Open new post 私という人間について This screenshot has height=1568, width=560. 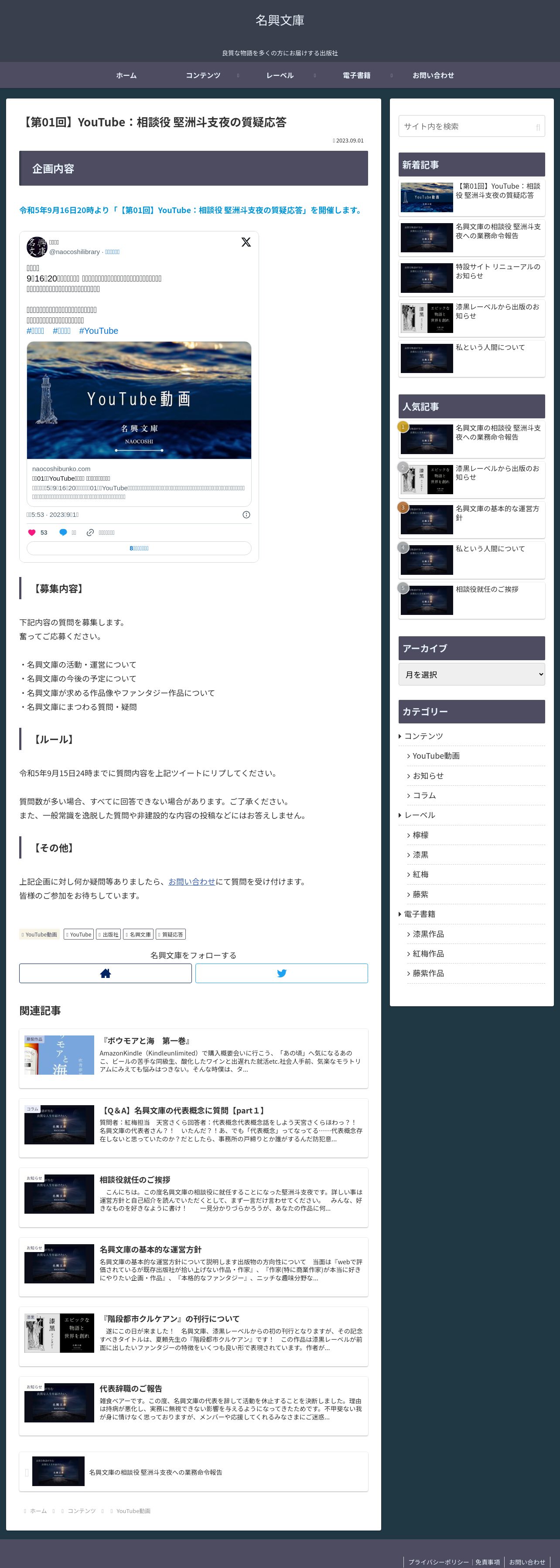tap(471, 358)
